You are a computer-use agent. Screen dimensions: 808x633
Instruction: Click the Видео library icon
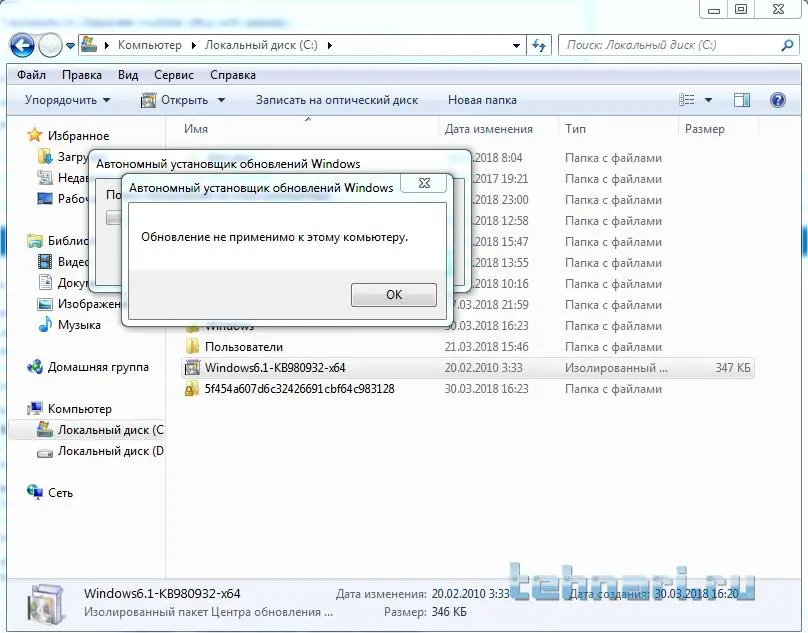tap(45, 262)
